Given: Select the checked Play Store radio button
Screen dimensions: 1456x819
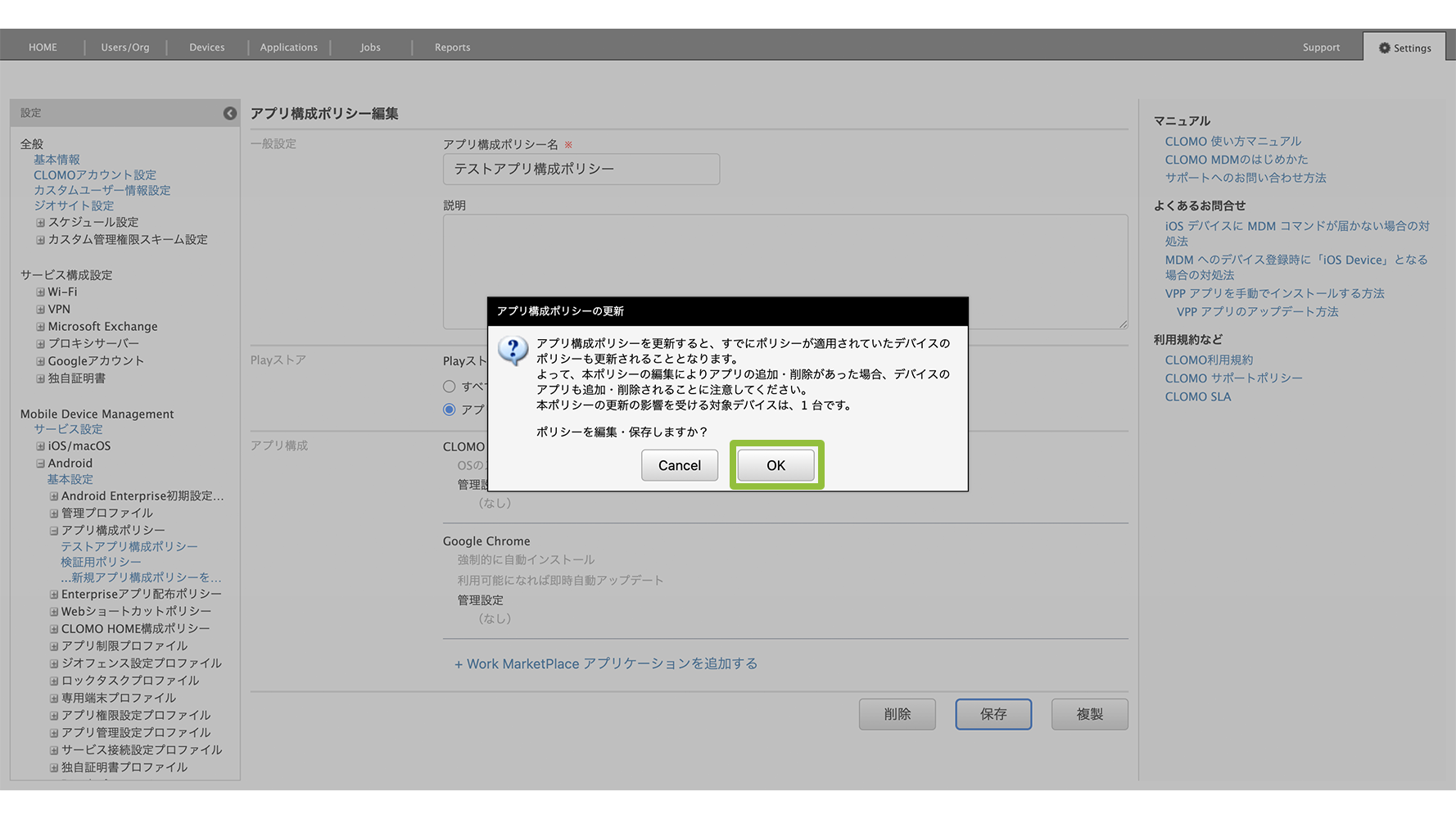Looking at the screenshot, I should point(449,409).
